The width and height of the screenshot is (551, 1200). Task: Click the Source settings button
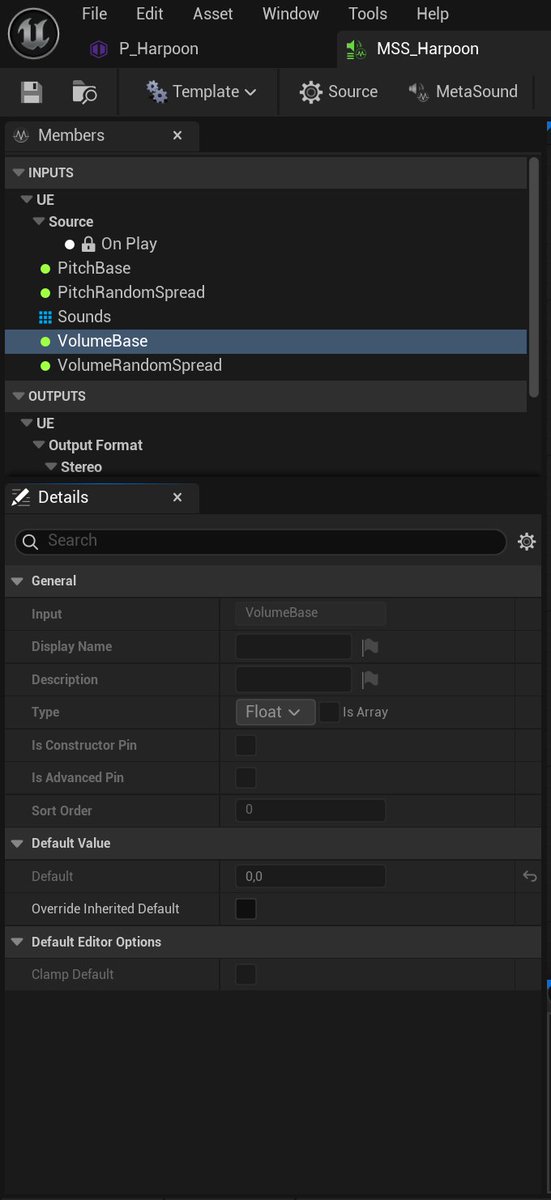pyautogui.click(x=338, y=92)
